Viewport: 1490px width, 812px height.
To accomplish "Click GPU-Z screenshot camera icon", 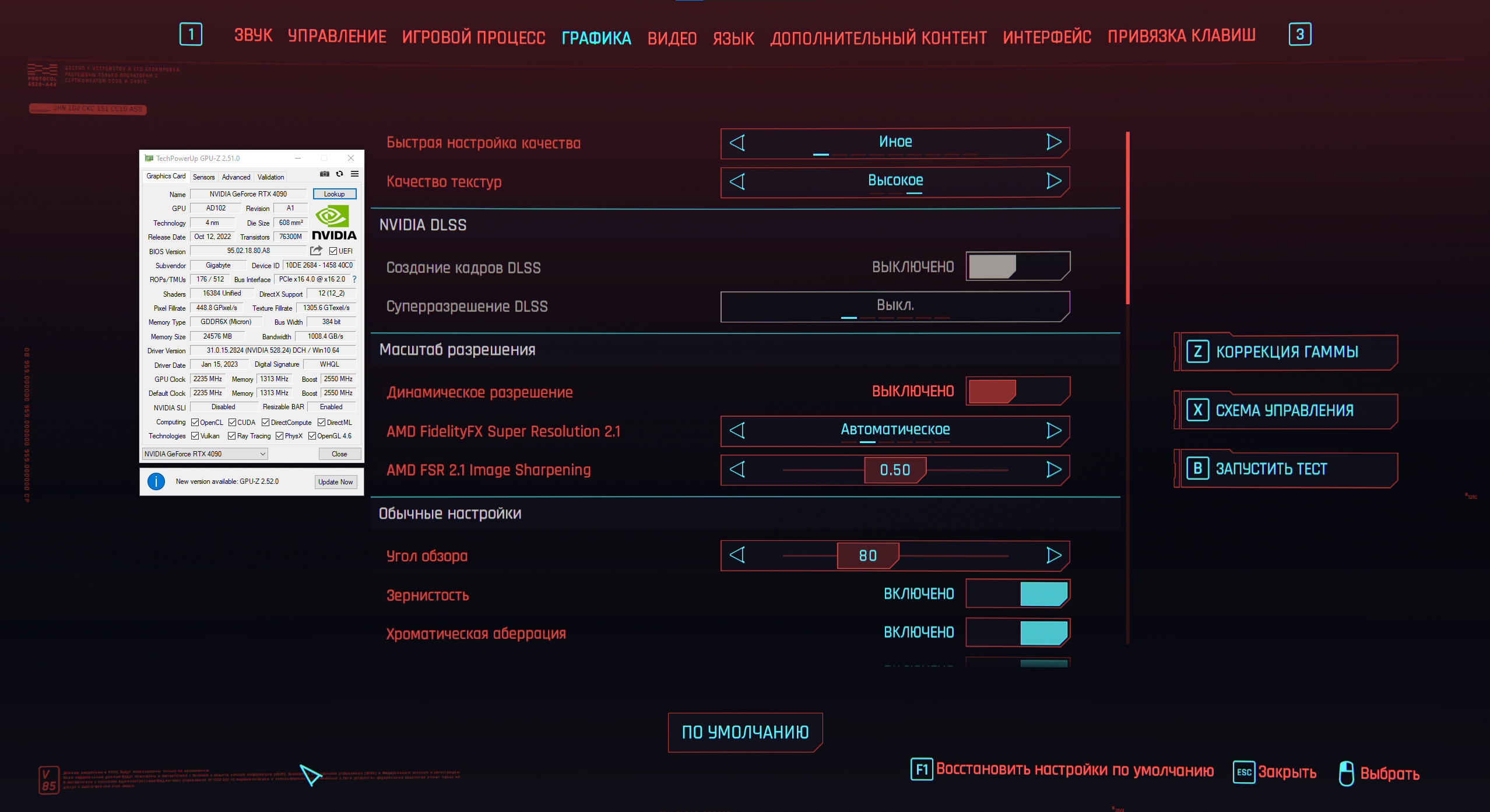I will click(325, 174).
